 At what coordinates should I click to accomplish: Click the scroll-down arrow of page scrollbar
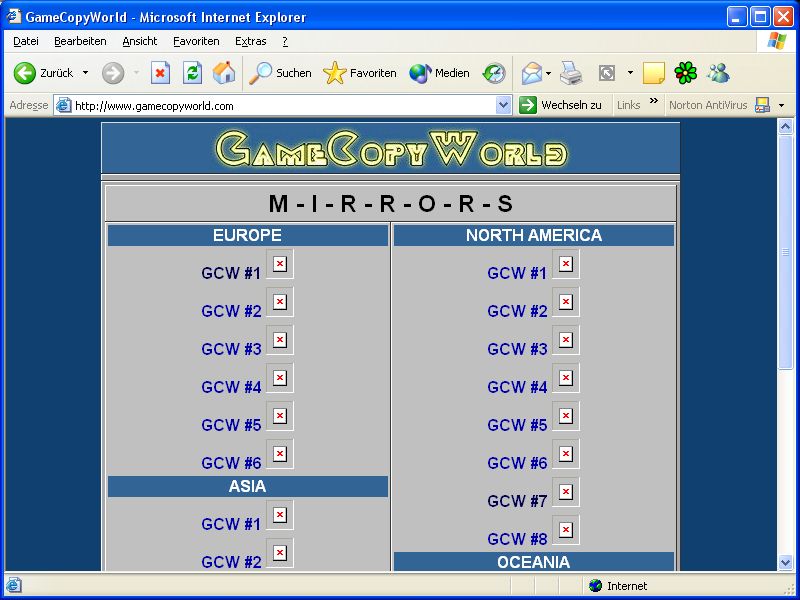click(785, 562)
